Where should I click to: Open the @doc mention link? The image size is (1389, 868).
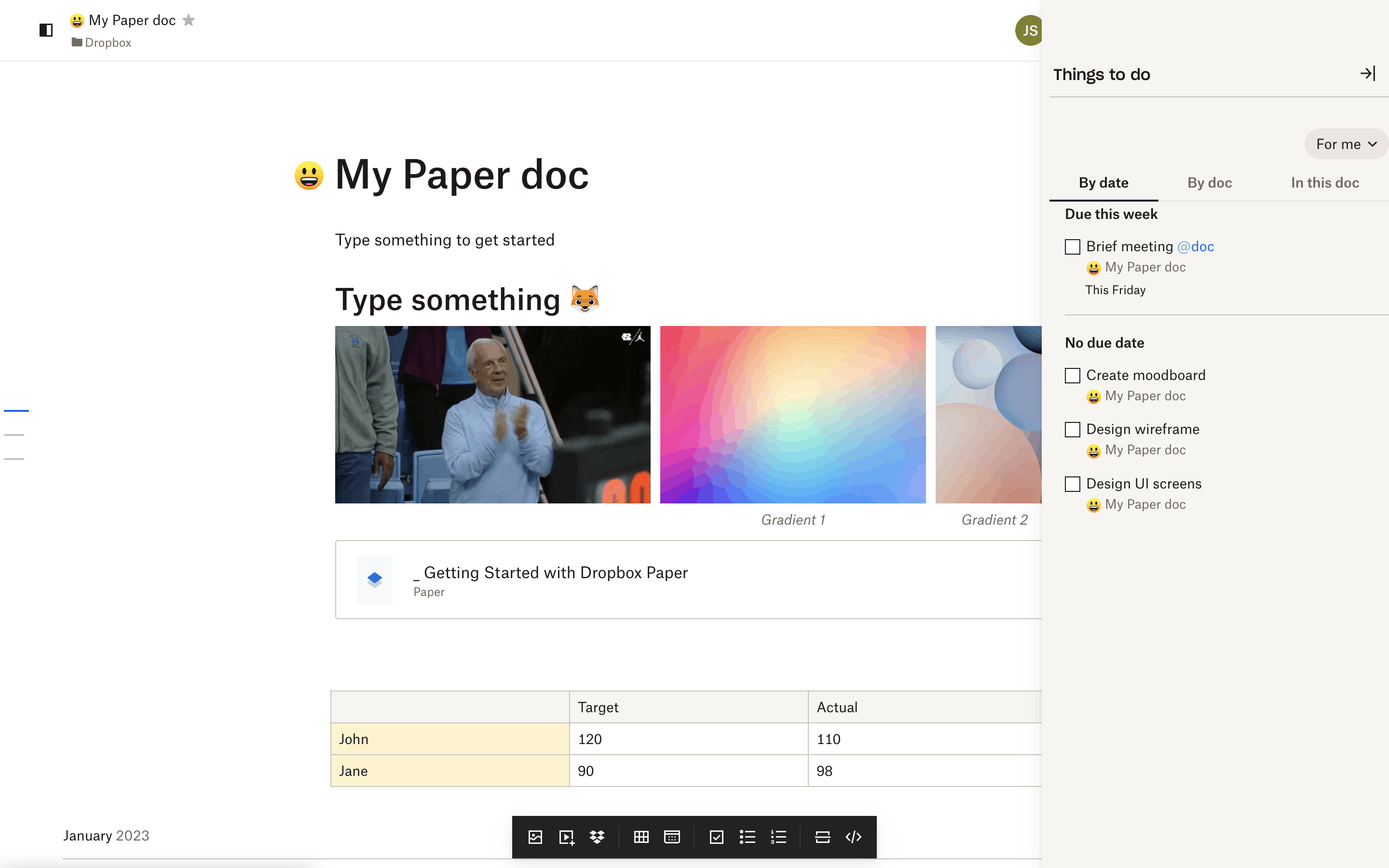[x=1196, y=246]
